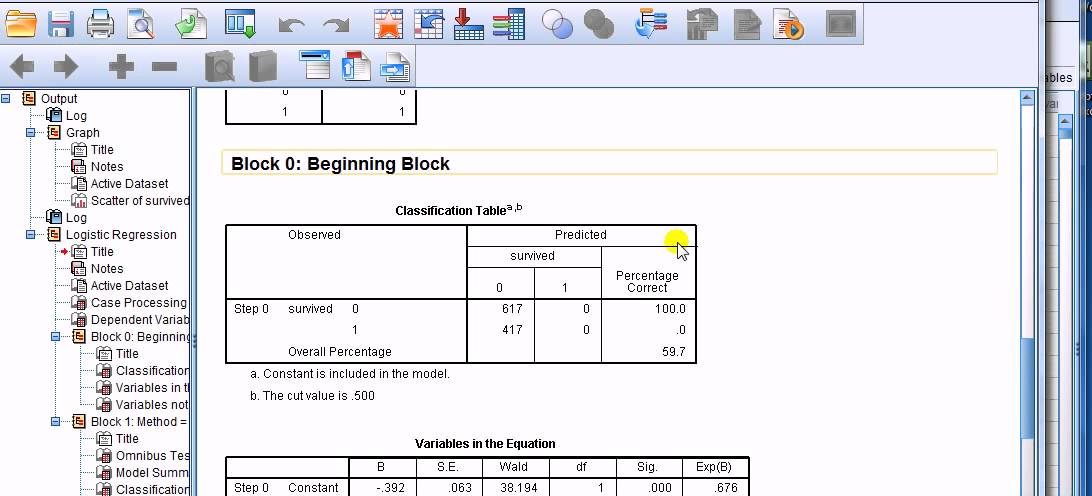Click the Show items book with magnifier icon
The height and width of the screenshot is (496, 1092).
pyautogui.click(x=220, y=67)
